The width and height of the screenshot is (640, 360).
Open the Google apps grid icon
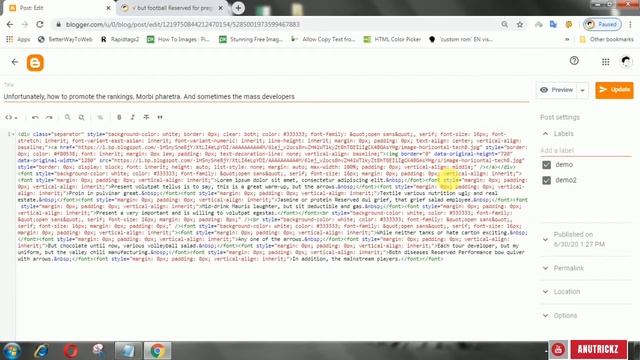click(605, 62)
